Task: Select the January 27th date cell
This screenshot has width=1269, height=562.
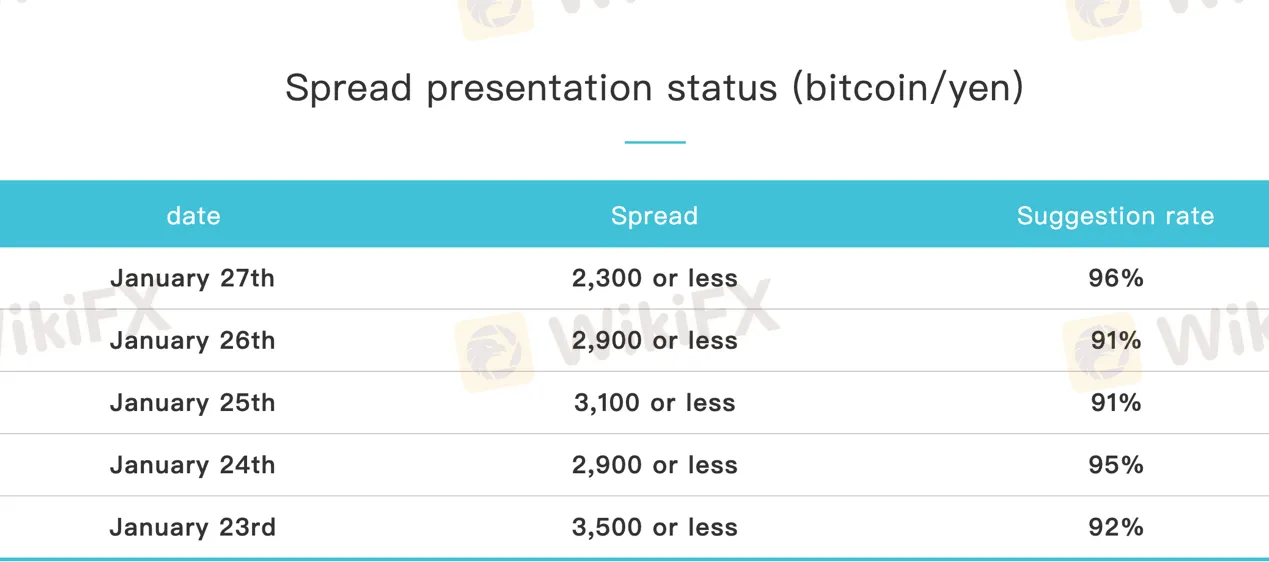Action: tap(192, 278)
